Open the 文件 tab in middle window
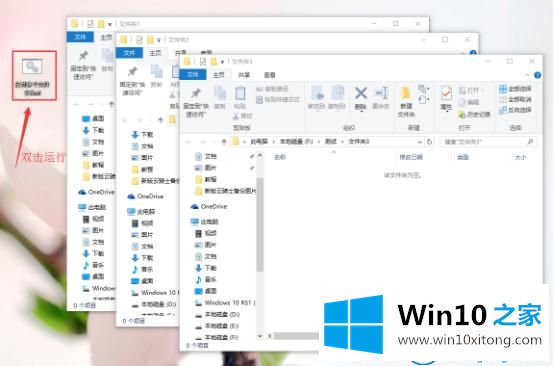Screen dimensions: 554x366 pyautogui.click(x=129, y=53)
